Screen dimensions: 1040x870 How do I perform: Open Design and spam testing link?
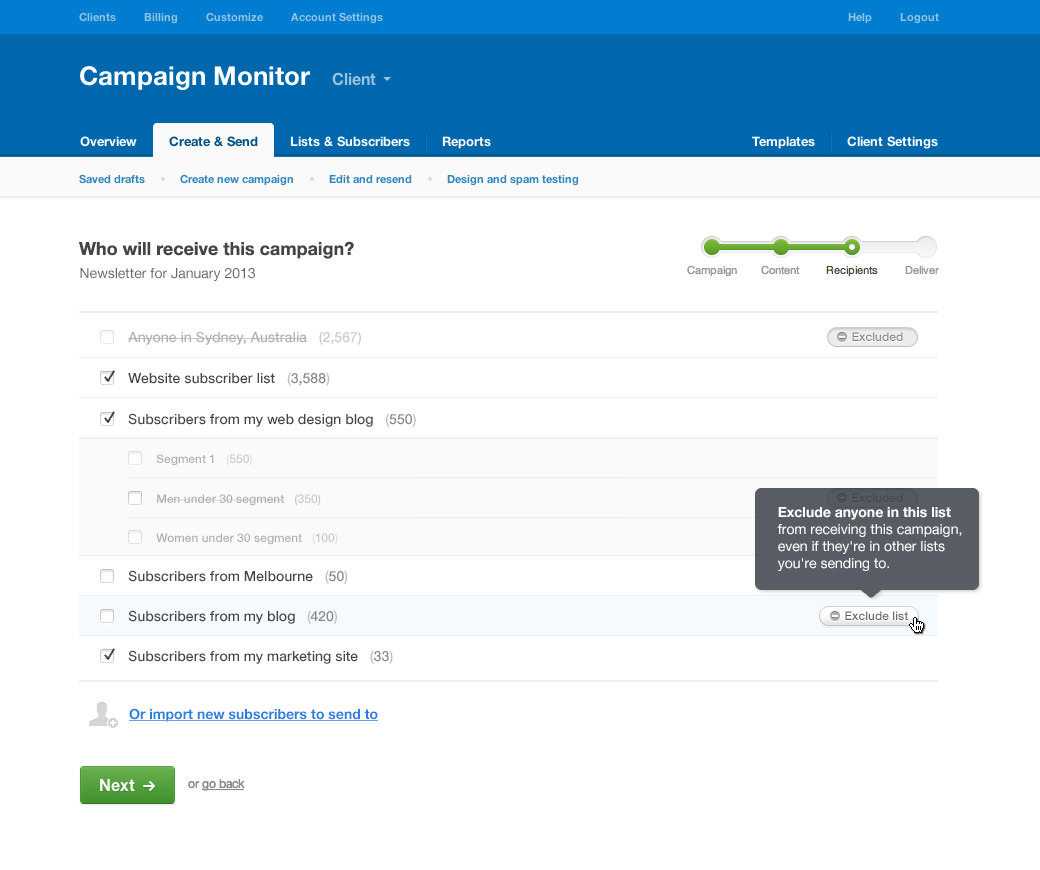coord(513,179)
